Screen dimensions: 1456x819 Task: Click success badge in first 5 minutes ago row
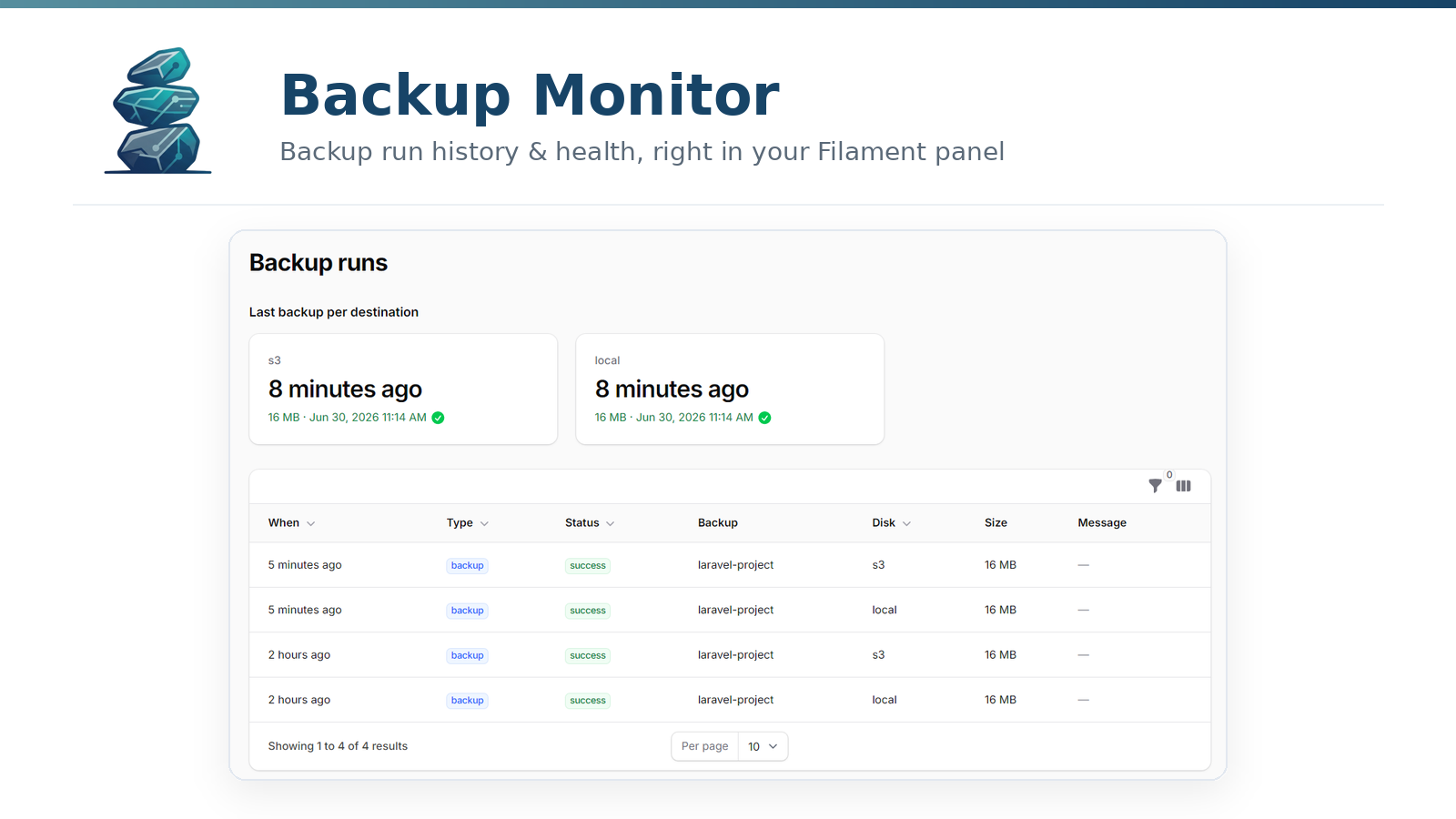coord(588,566)
